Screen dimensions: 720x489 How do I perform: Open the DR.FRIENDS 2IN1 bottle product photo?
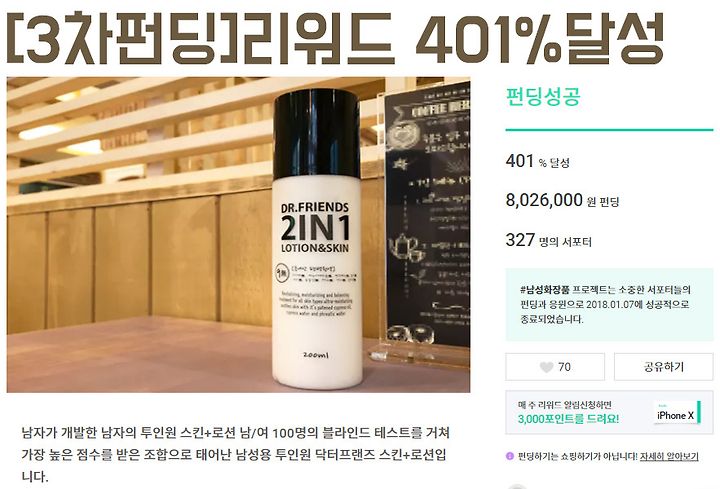tap(238, 235)
